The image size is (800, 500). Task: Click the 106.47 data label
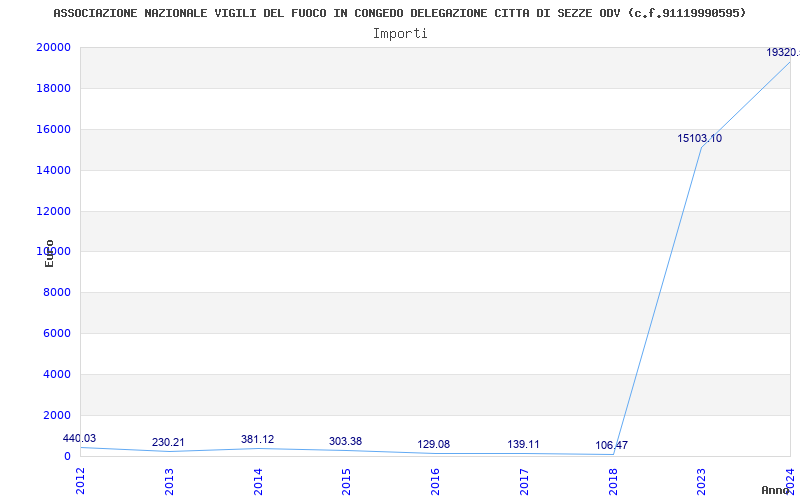pyautogui.click(x=611, y=445)
